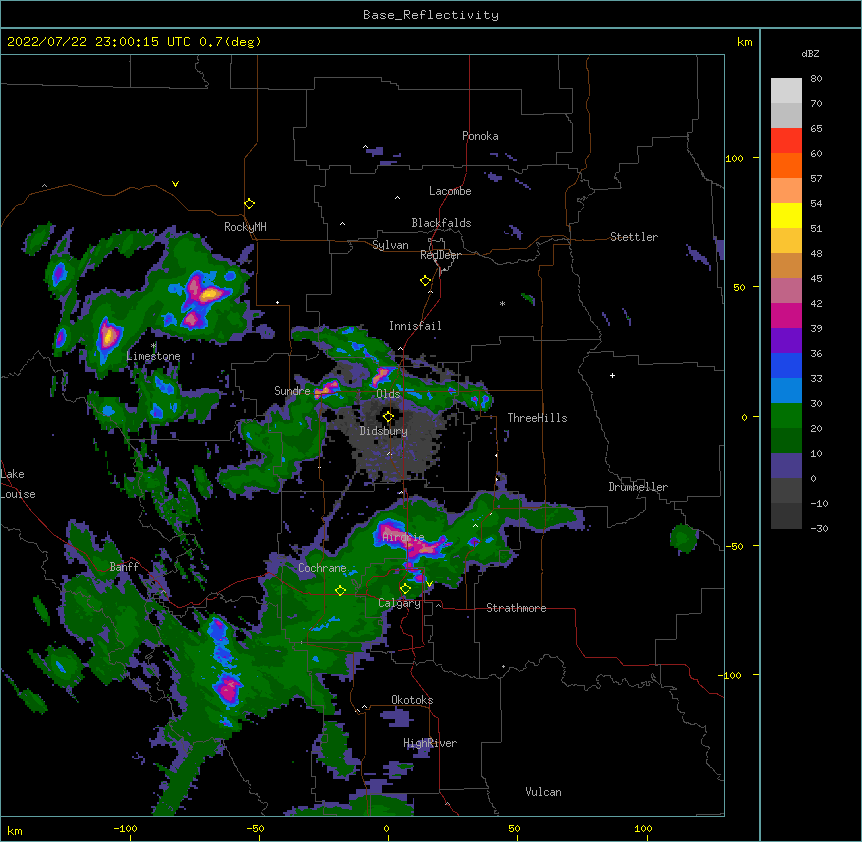Select the Olds label

click(x=388, y=394)
